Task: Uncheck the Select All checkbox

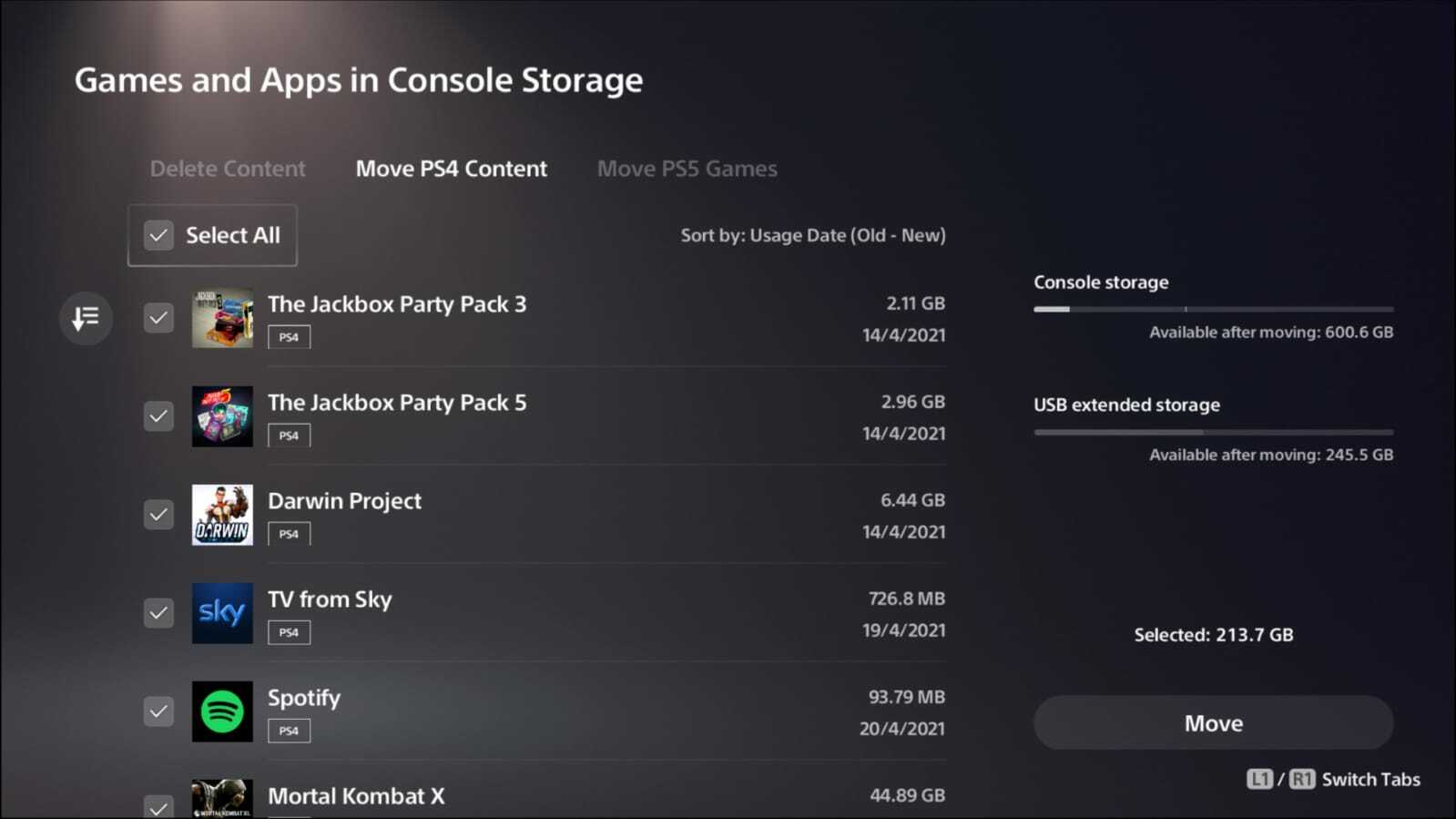Action: click(158, 235)
